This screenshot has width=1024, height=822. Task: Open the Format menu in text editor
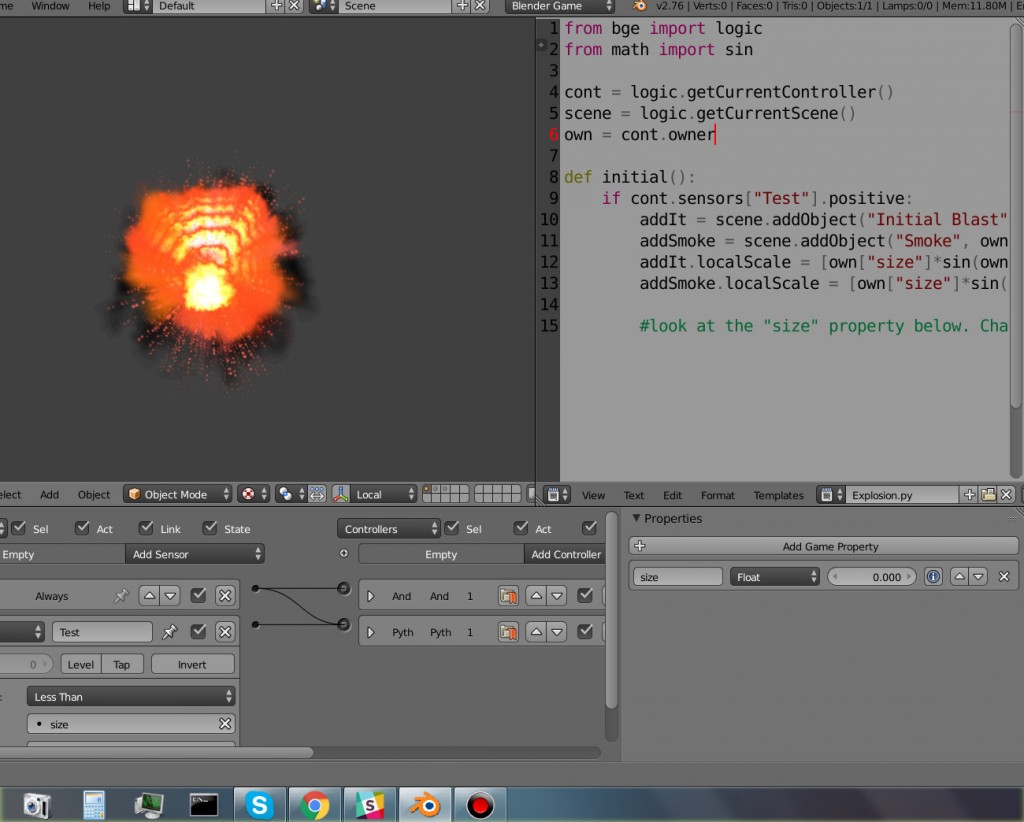[x=717, y=495]
